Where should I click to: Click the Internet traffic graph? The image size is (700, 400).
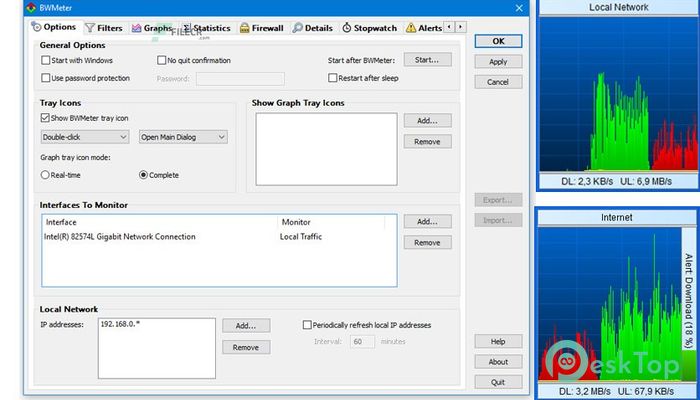pyautogui.click(x=610, y=304)
